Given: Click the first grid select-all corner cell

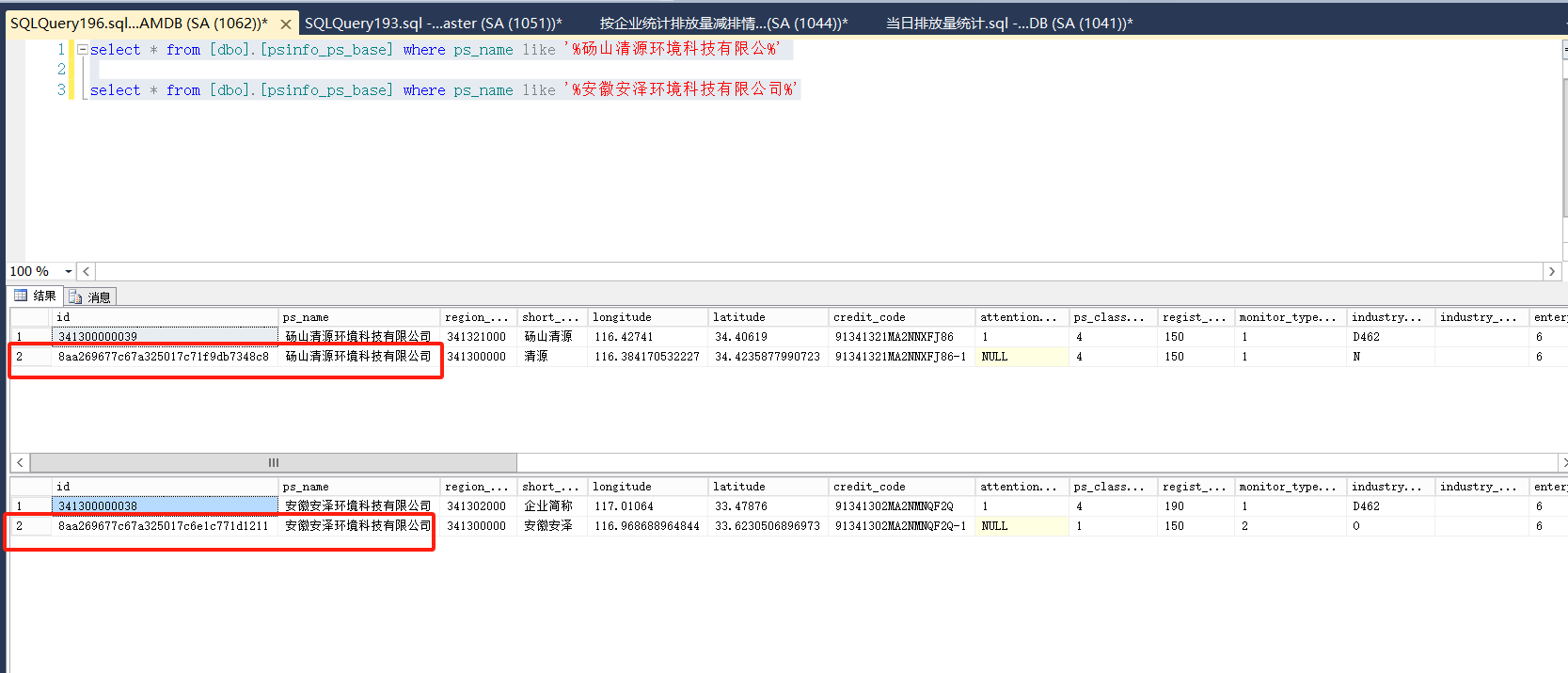Looking at the screenshot, I should pyautogui.click(x=30, y=317).
